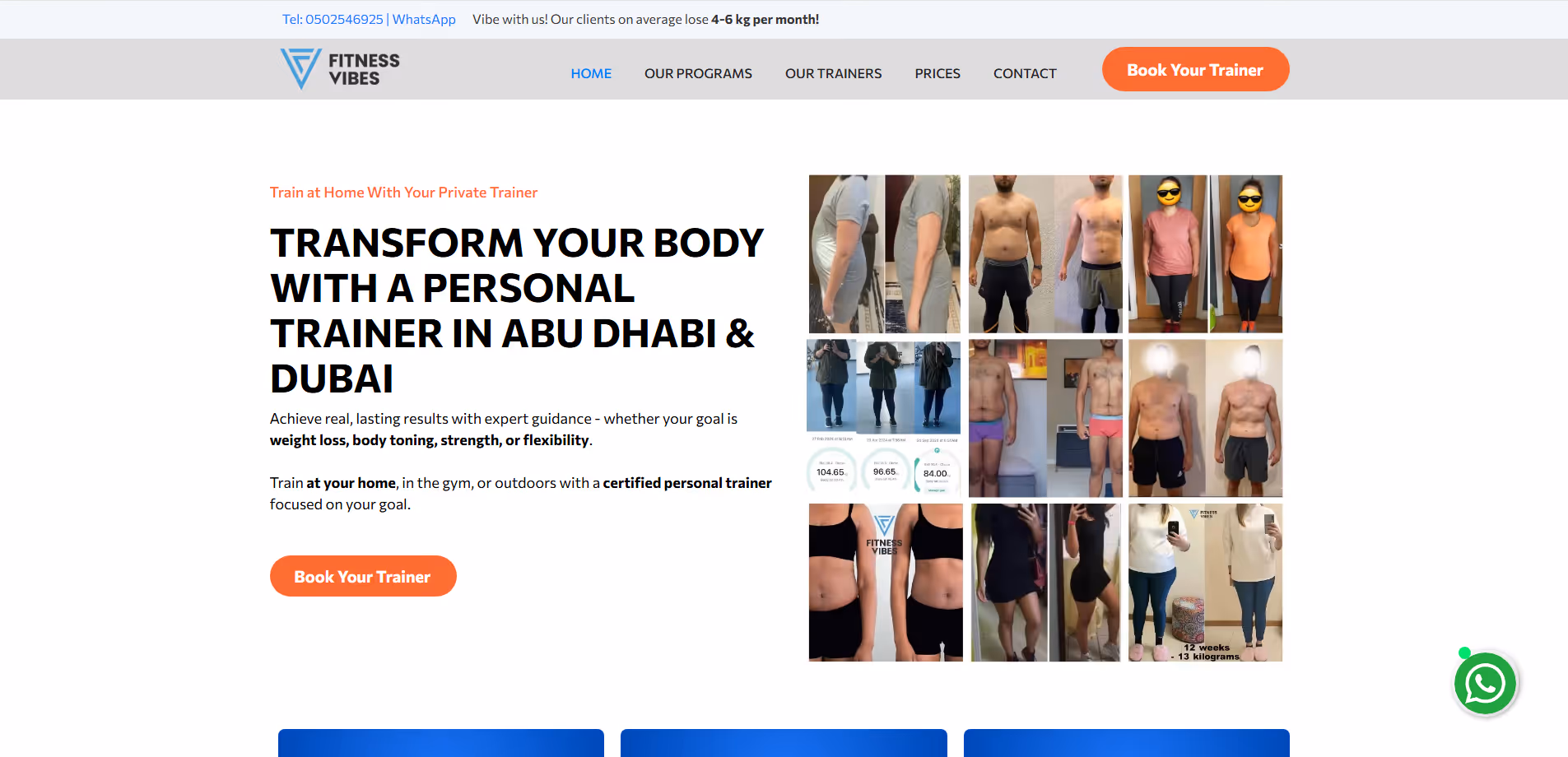
Task: View the sunglasses emoji woman transformation photo
Action: 1205,253
